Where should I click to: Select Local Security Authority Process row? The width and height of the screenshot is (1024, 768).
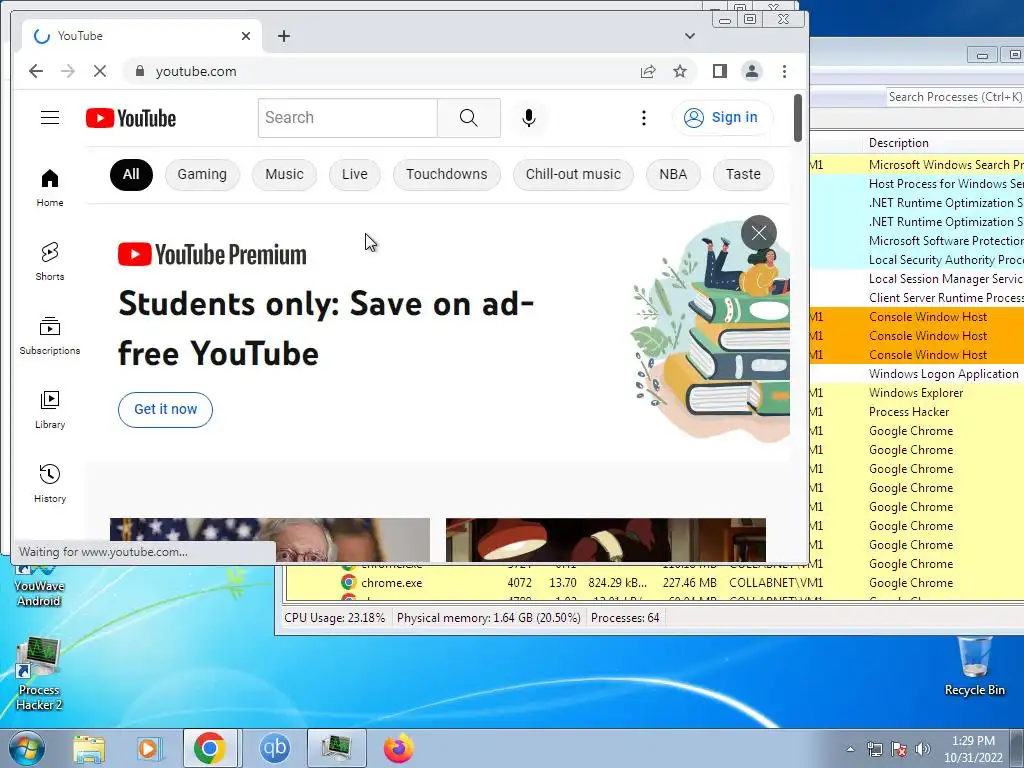click(917, 259)
